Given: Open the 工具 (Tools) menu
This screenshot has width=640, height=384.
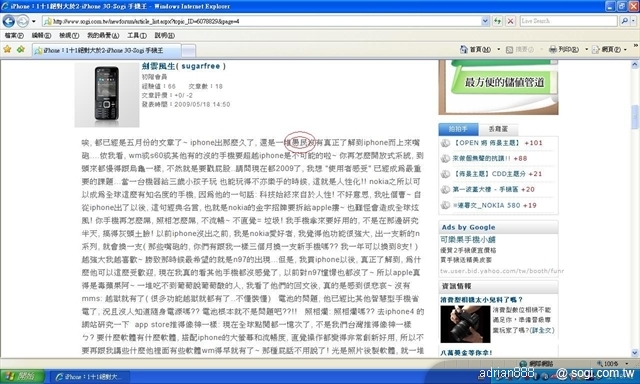Looking at the screenshot, I should (137, 36).
